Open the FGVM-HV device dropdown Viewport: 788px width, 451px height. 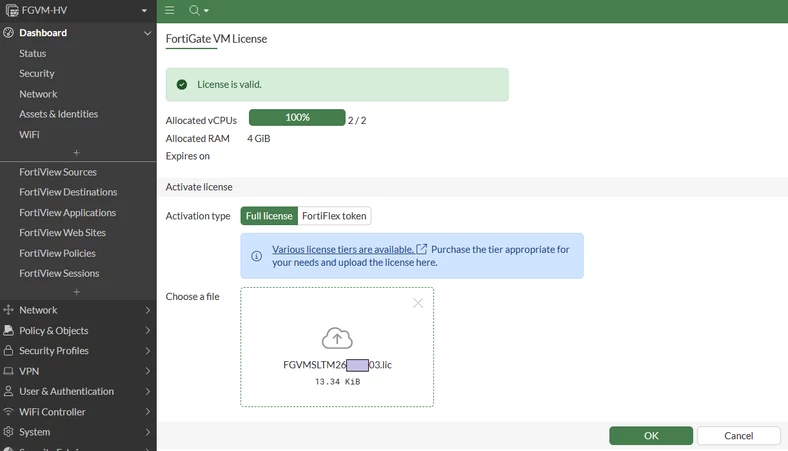144,11
